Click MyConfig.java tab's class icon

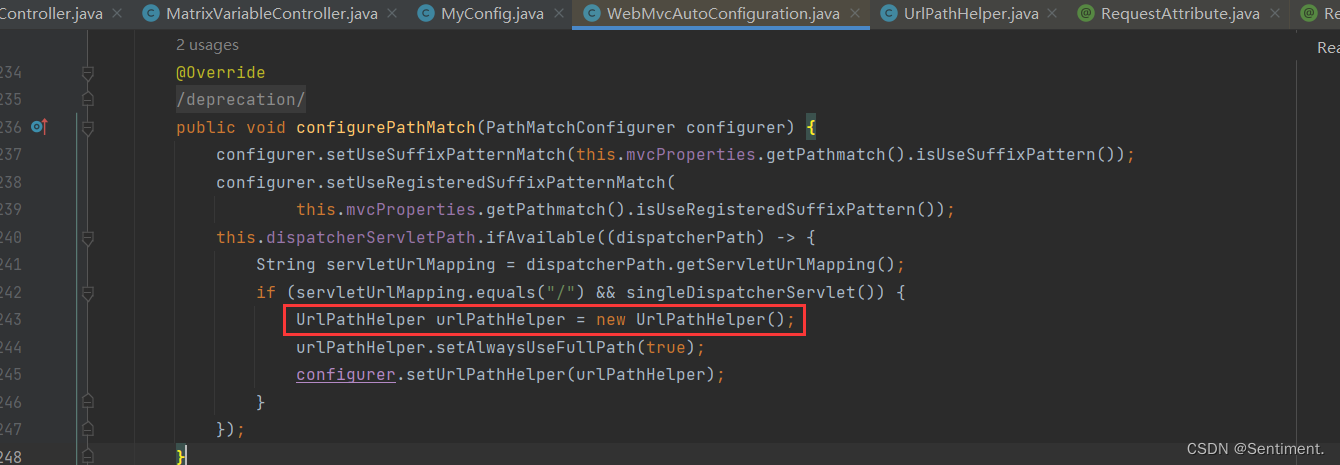pyautogui.click(x=426, y=14)
